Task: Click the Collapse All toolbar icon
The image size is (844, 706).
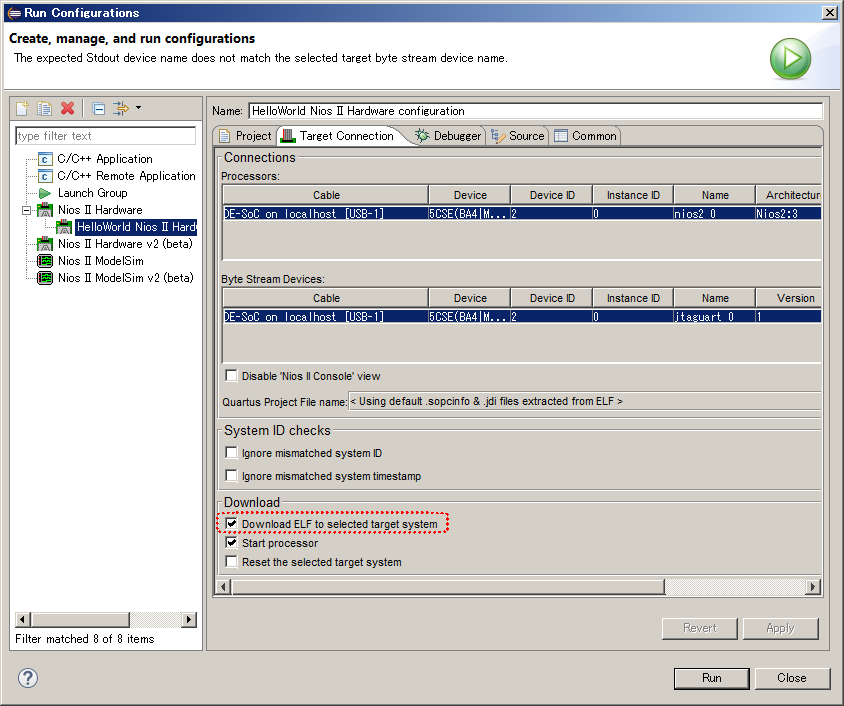Action: [x=99, y=109]
